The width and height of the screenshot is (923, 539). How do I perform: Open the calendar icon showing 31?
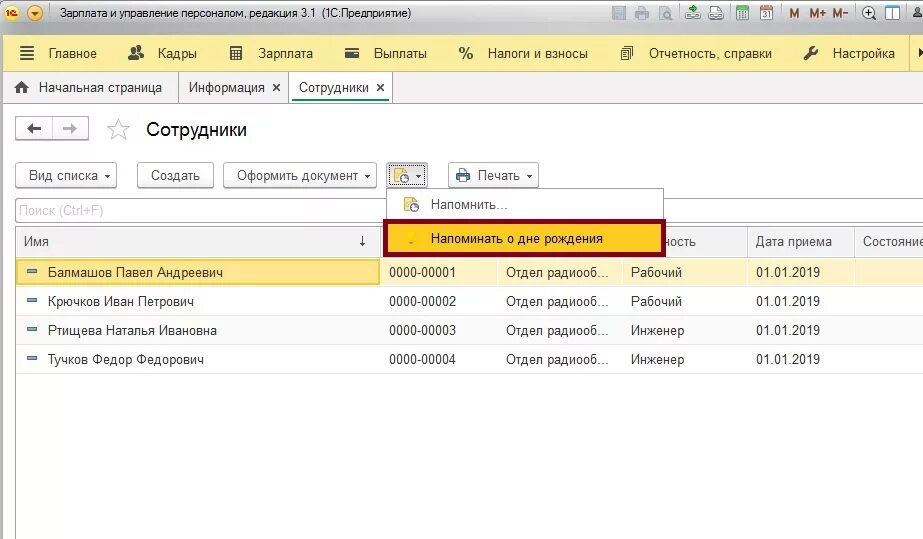(766, 12)
